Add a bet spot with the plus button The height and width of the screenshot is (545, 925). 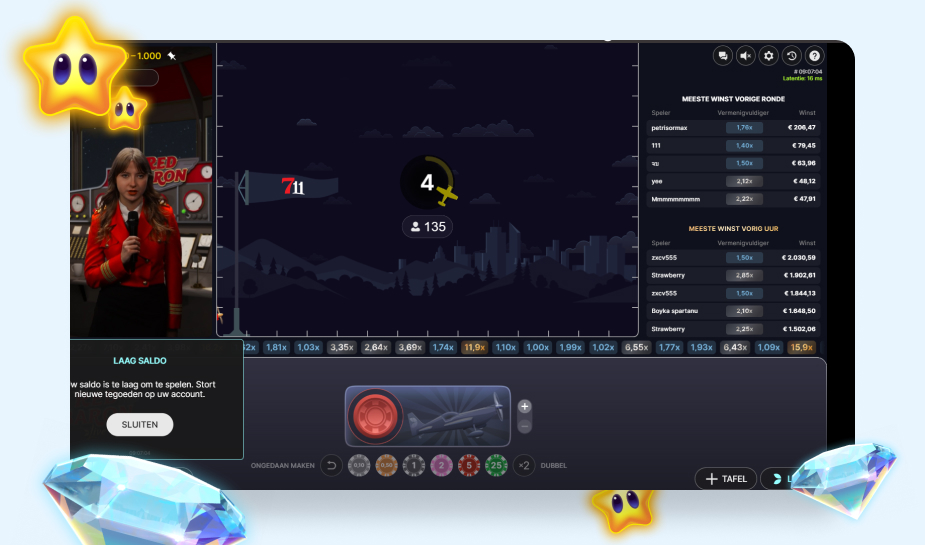[524, 406]
